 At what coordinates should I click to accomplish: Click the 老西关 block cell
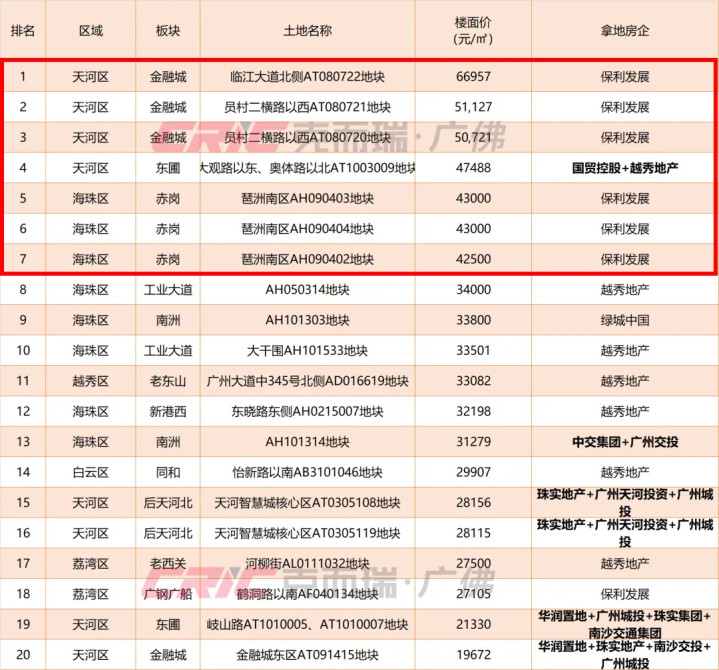click(168, 564)
